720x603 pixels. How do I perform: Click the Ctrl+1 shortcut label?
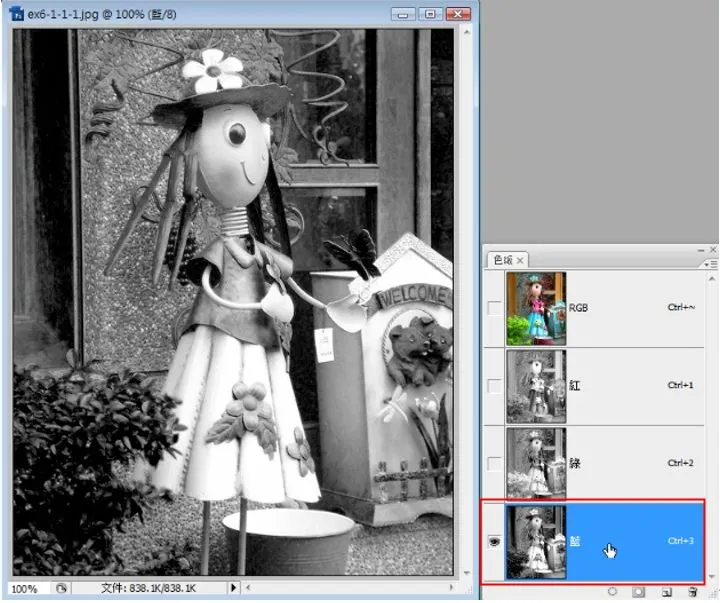[x=681, y=385]
